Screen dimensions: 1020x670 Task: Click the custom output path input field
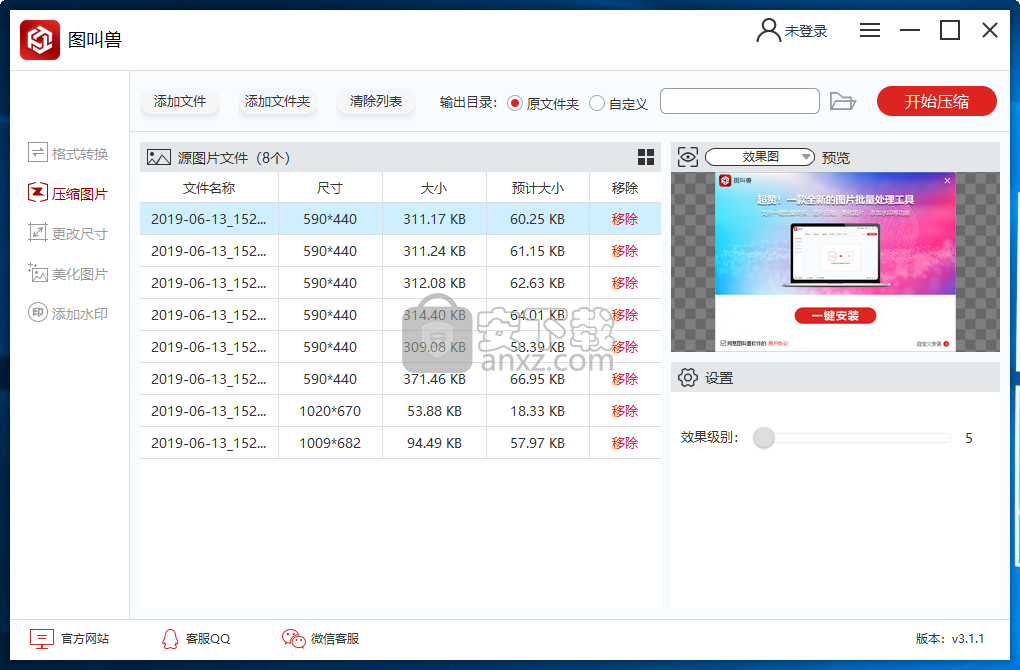(x=740, y=101)
